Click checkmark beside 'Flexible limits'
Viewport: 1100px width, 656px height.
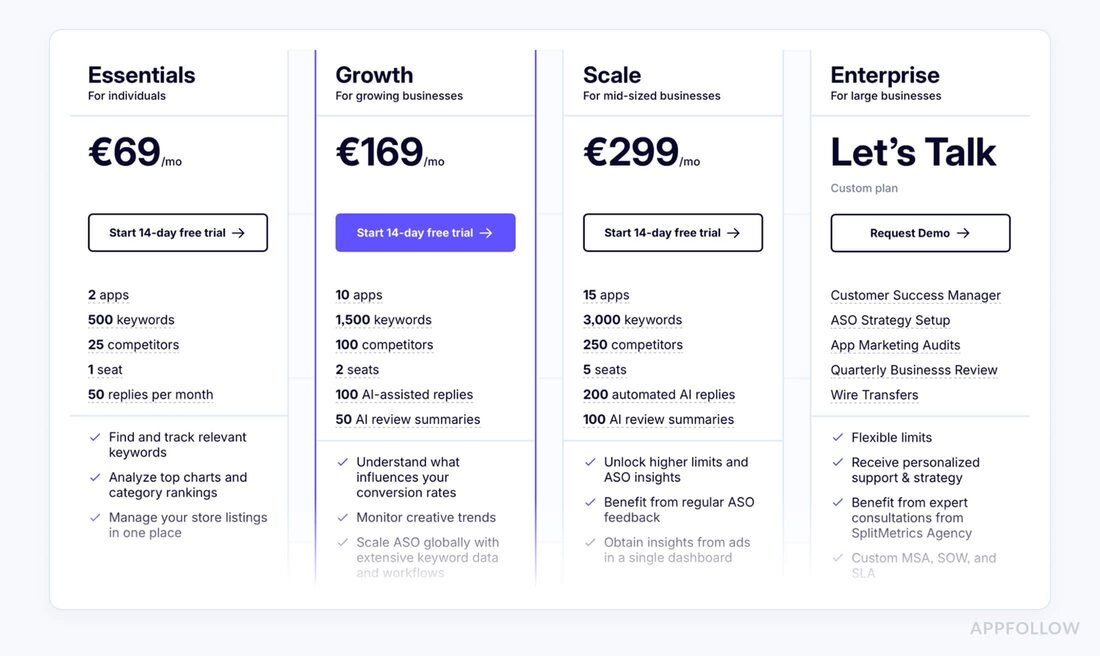click(x=838, y=437)
